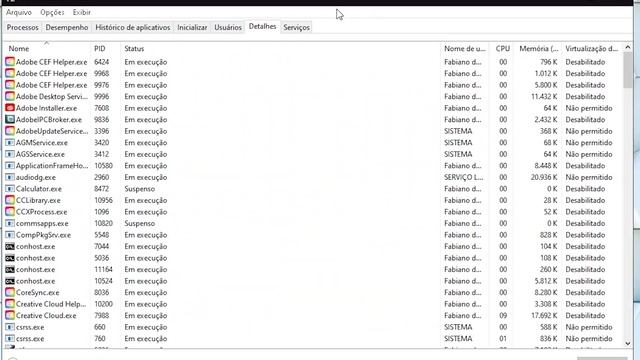Click the csrss.exe icon for PID 660
The width and height of the screenshot is (640, 360).
click(10, 327)
